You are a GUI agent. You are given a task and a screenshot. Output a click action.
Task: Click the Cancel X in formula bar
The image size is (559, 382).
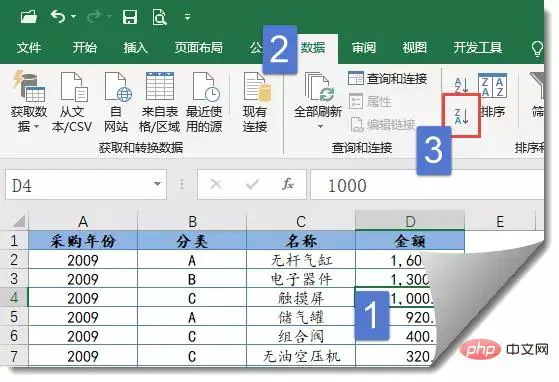[x=216, y=184]
